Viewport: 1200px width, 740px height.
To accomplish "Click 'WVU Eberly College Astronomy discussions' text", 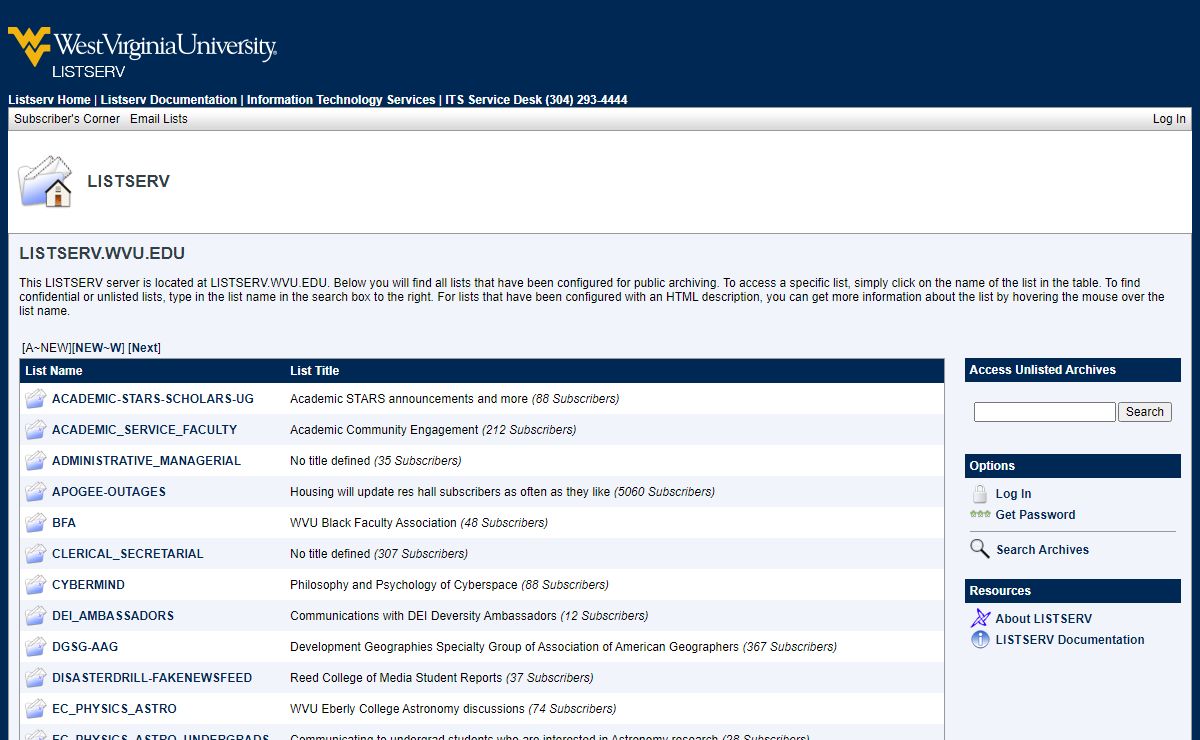I will point(407,709).
